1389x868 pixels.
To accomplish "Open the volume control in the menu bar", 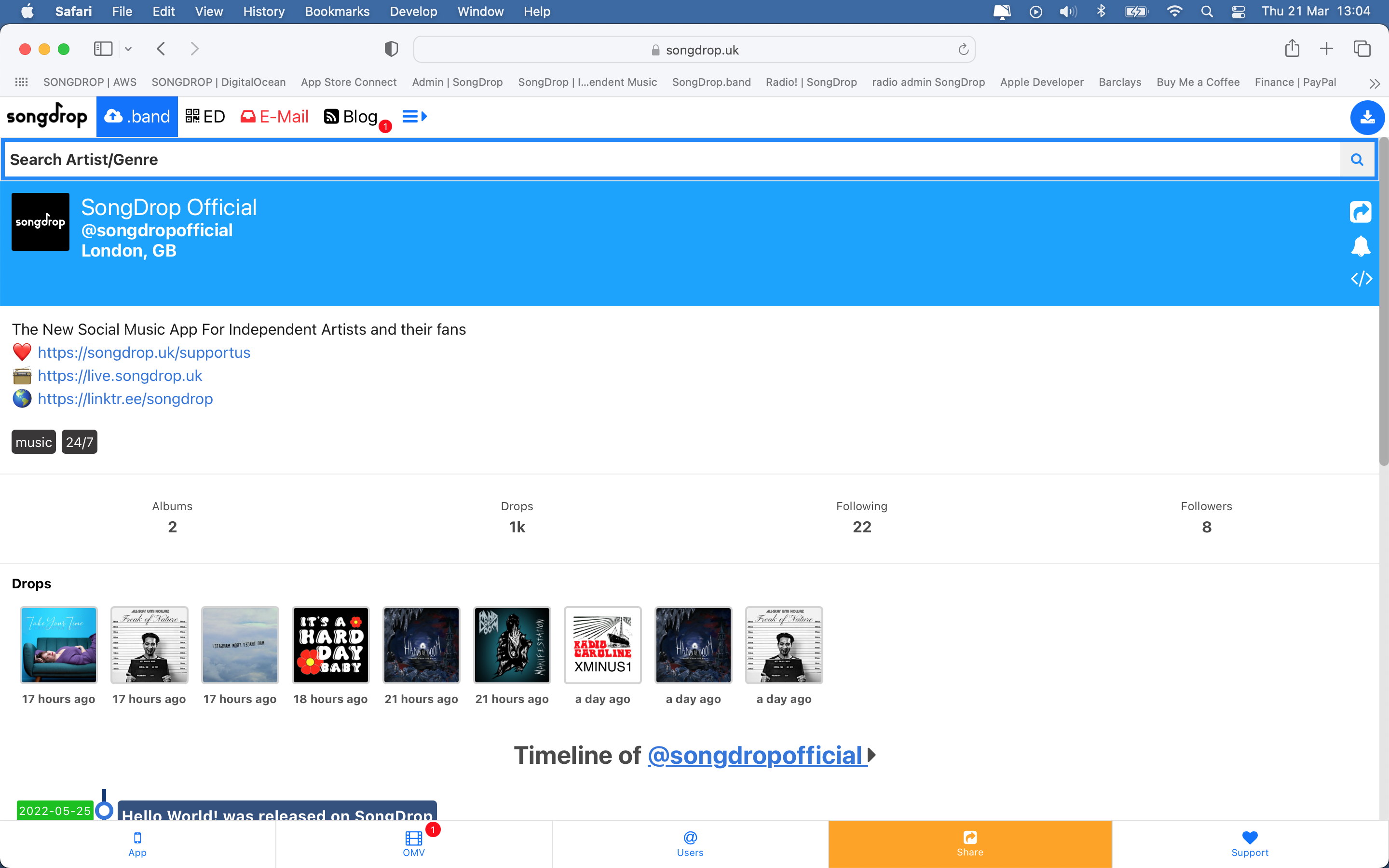I will [1068, 12].
